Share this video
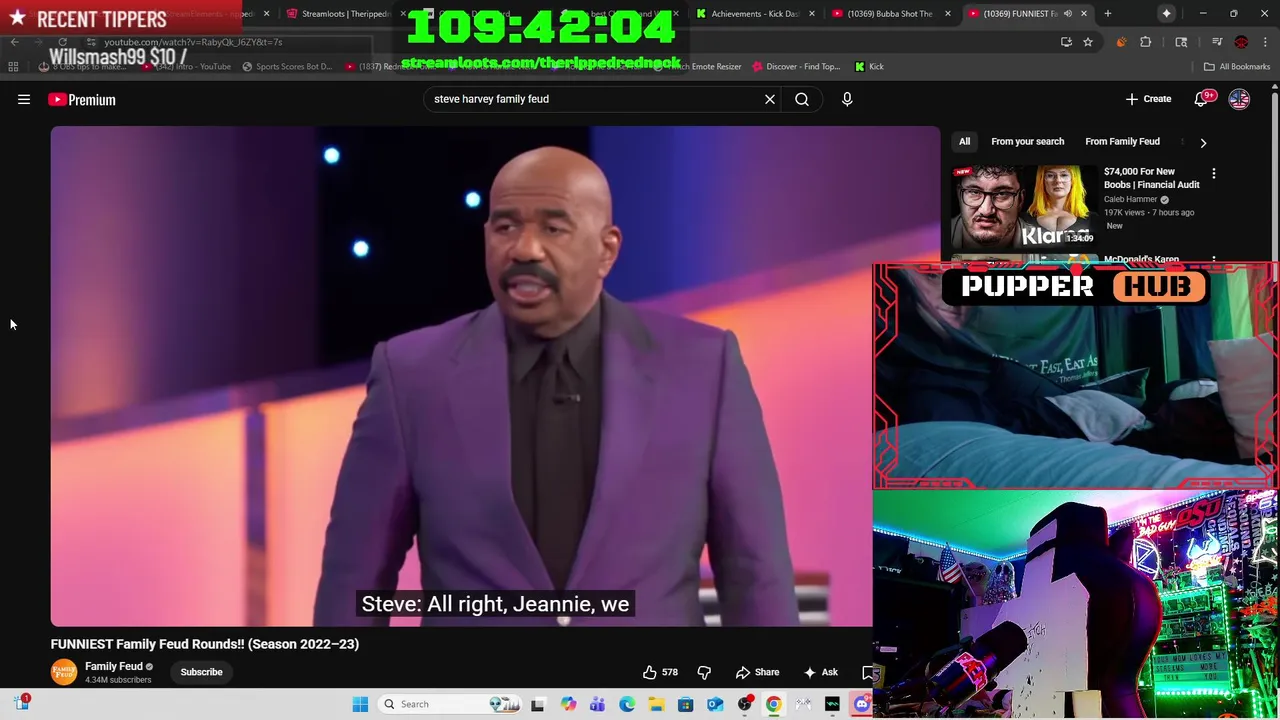Viewport: 1280px width, 720px height. pyautogui.click(x=757, y=672)
